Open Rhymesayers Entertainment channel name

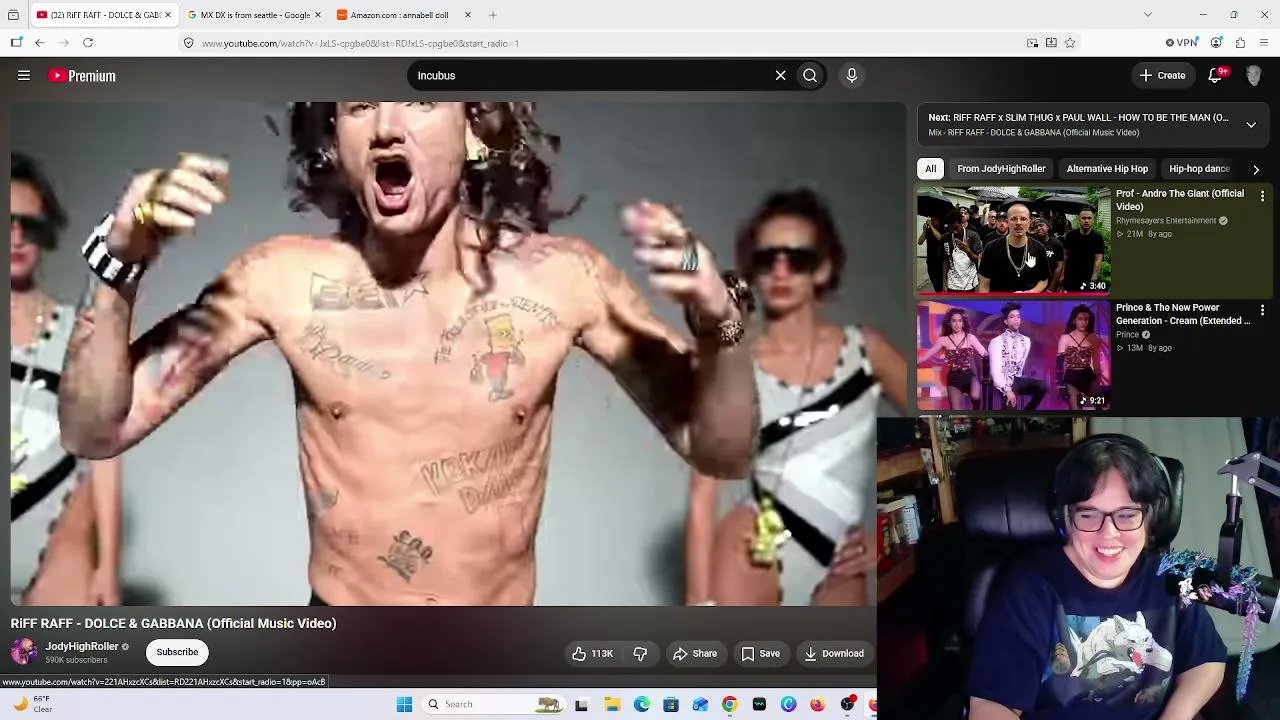pyautogui.click(x=1166, y=220)
